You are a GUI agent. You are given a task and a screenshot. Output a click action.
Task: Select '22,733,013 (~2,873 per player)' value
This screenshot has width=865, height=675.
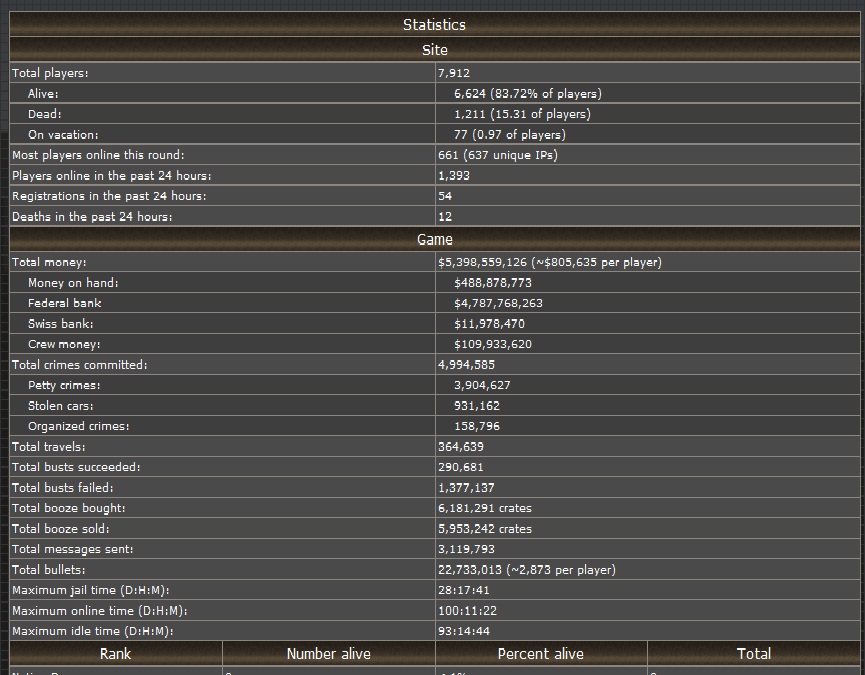(527, 570)
